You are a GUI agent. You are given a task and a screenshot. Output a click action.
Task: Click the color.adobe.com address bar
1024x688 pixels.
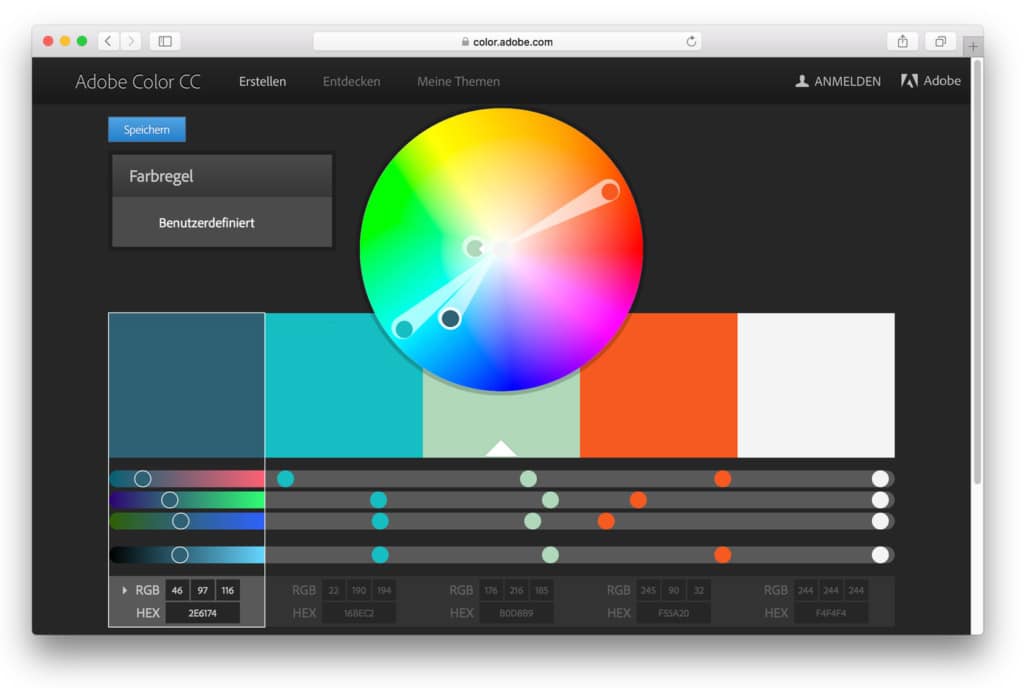[x=507, y=41]
